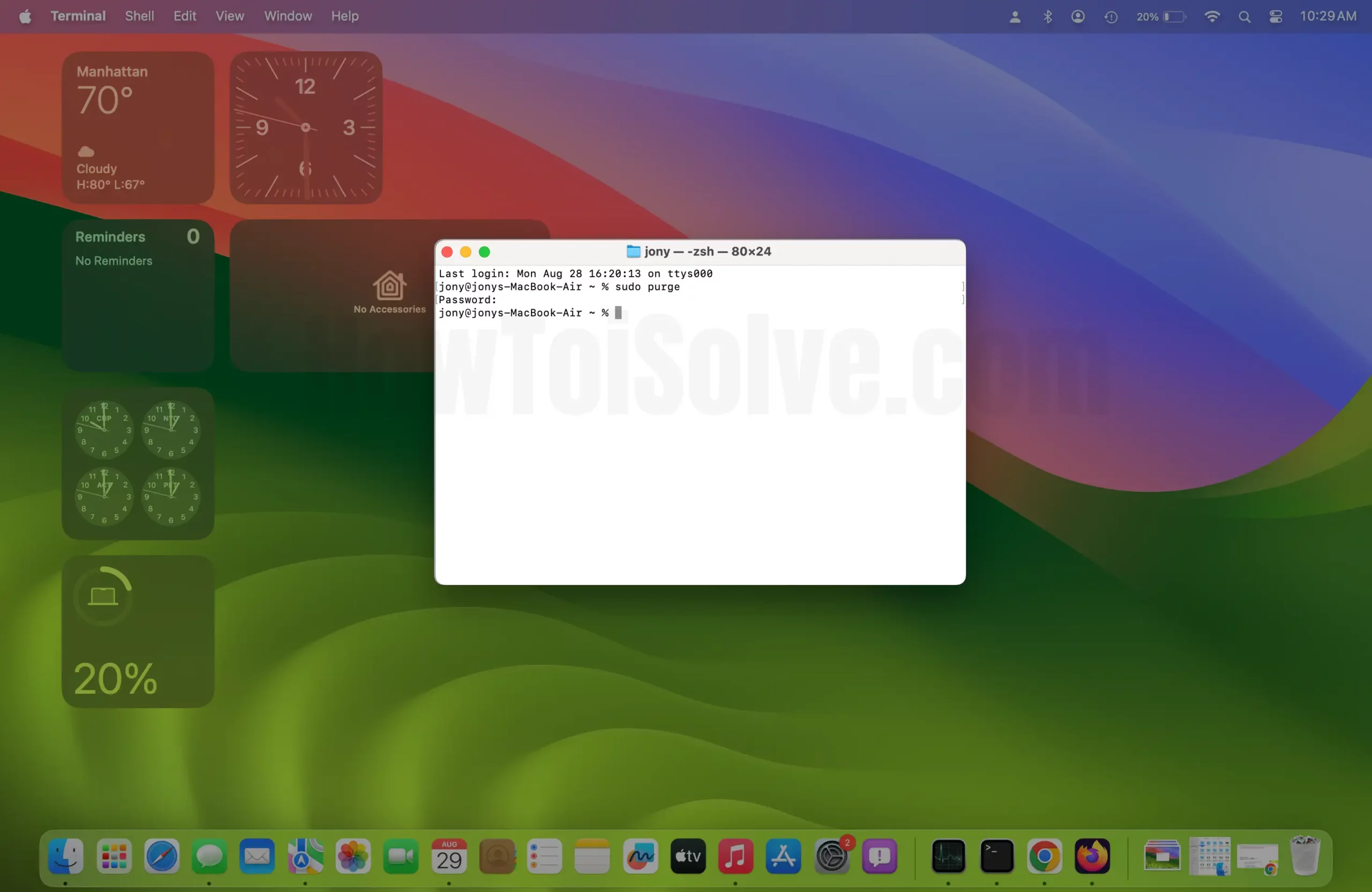The image size is (1372, 892).
Task: Launch Firefox from the Dock
Action: pos(1092,856)
